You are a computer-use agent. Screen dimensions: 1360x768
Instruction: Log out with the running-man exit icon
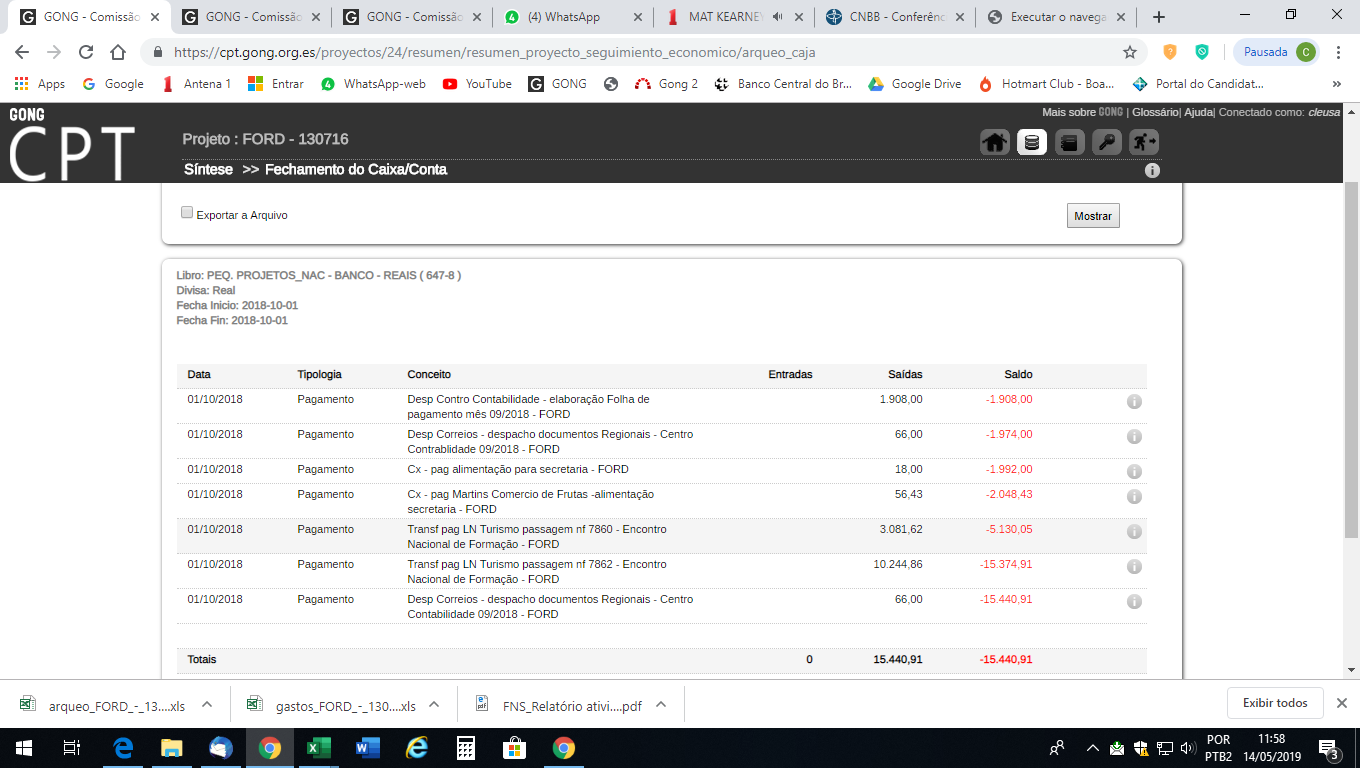pyautogui.click(x=1144, y=142)
